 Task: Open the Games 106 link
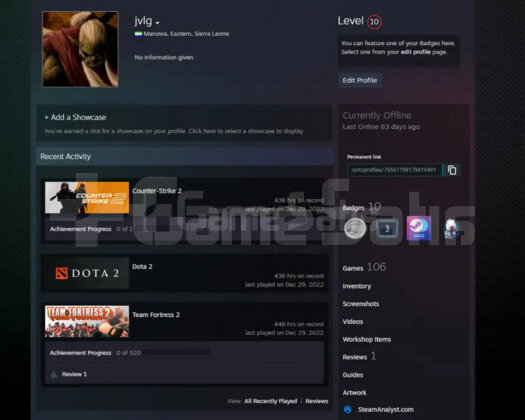click(x=364, y=267)
